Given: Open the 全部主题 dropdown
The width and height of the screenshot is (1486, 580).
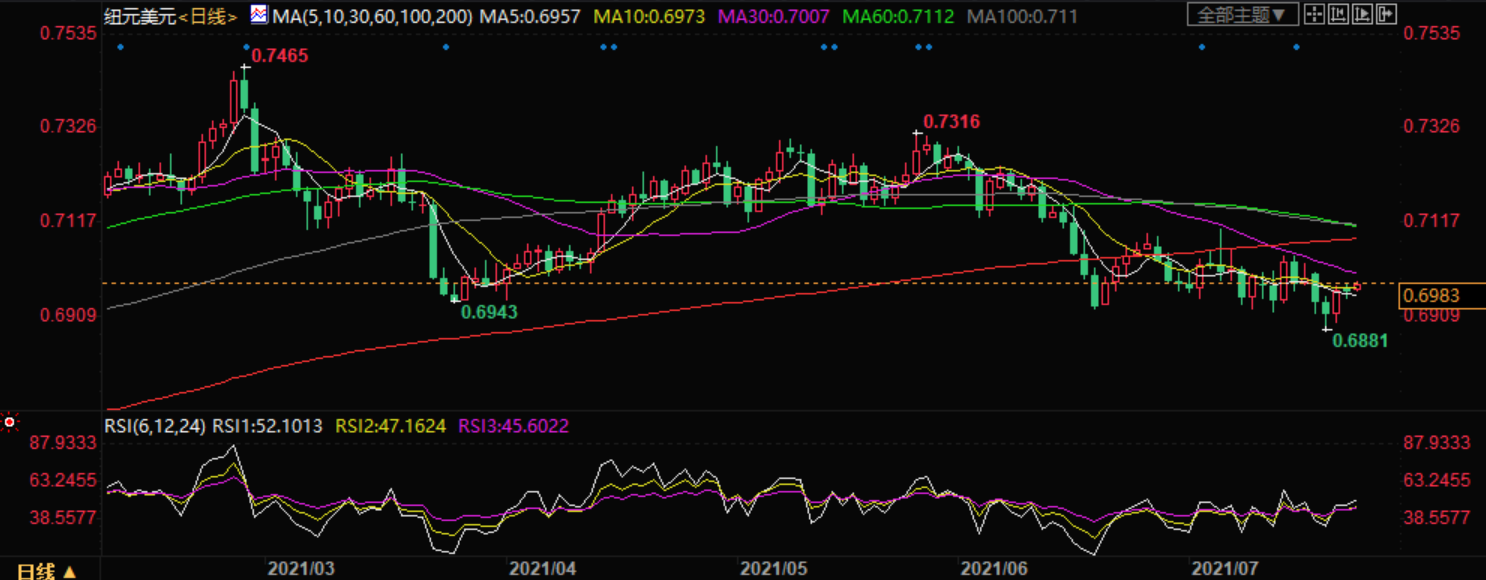Looking at the screenshot, I should (1243, 15).
